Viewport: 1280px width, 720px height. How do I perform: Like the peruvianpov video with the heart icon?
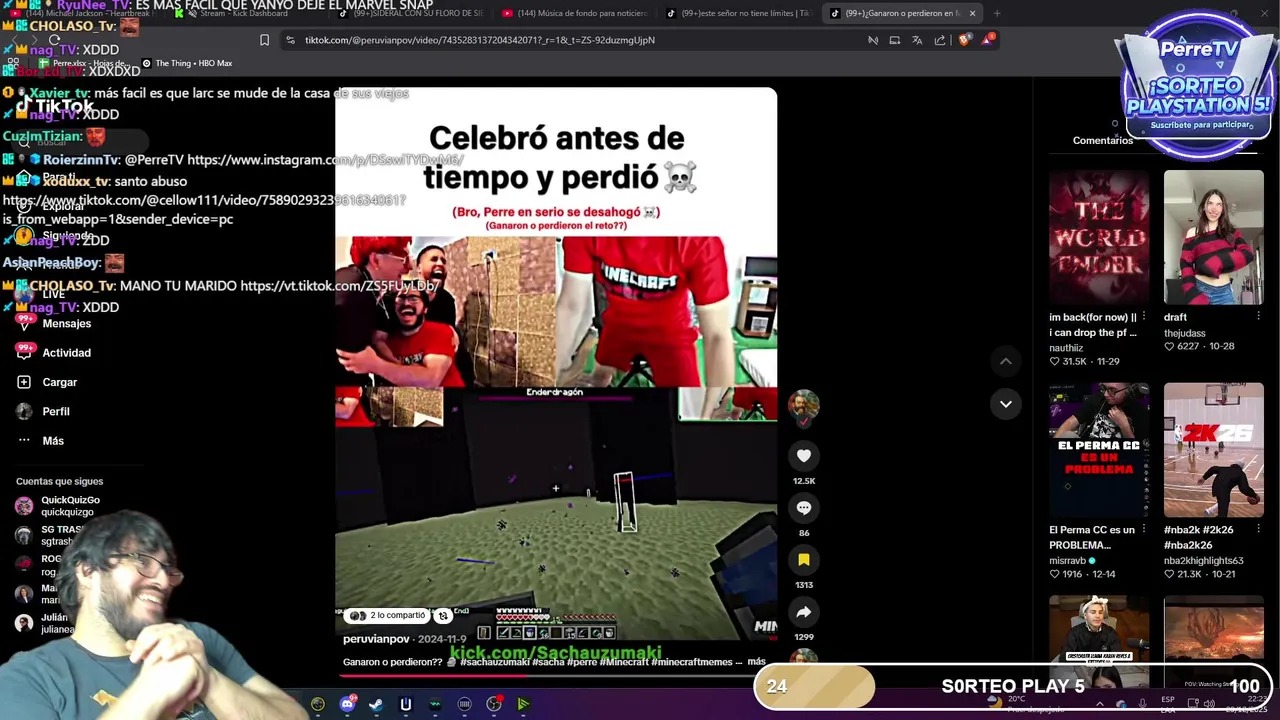tap(804, 456)
